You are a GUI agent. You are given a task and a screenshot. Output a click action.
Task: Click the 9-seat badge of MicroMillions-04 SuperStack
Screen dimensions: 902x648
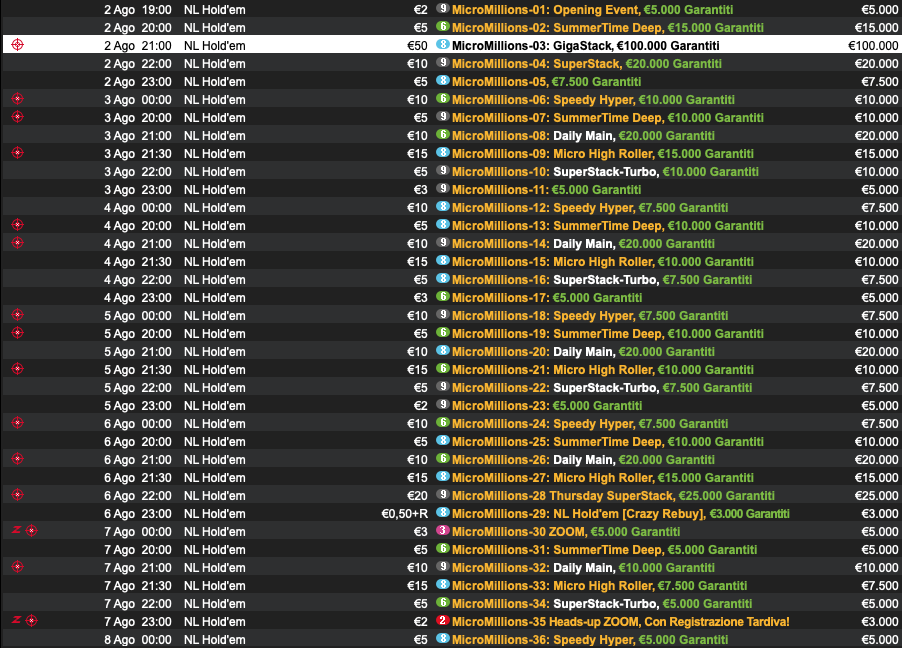(x=442, y=63)
